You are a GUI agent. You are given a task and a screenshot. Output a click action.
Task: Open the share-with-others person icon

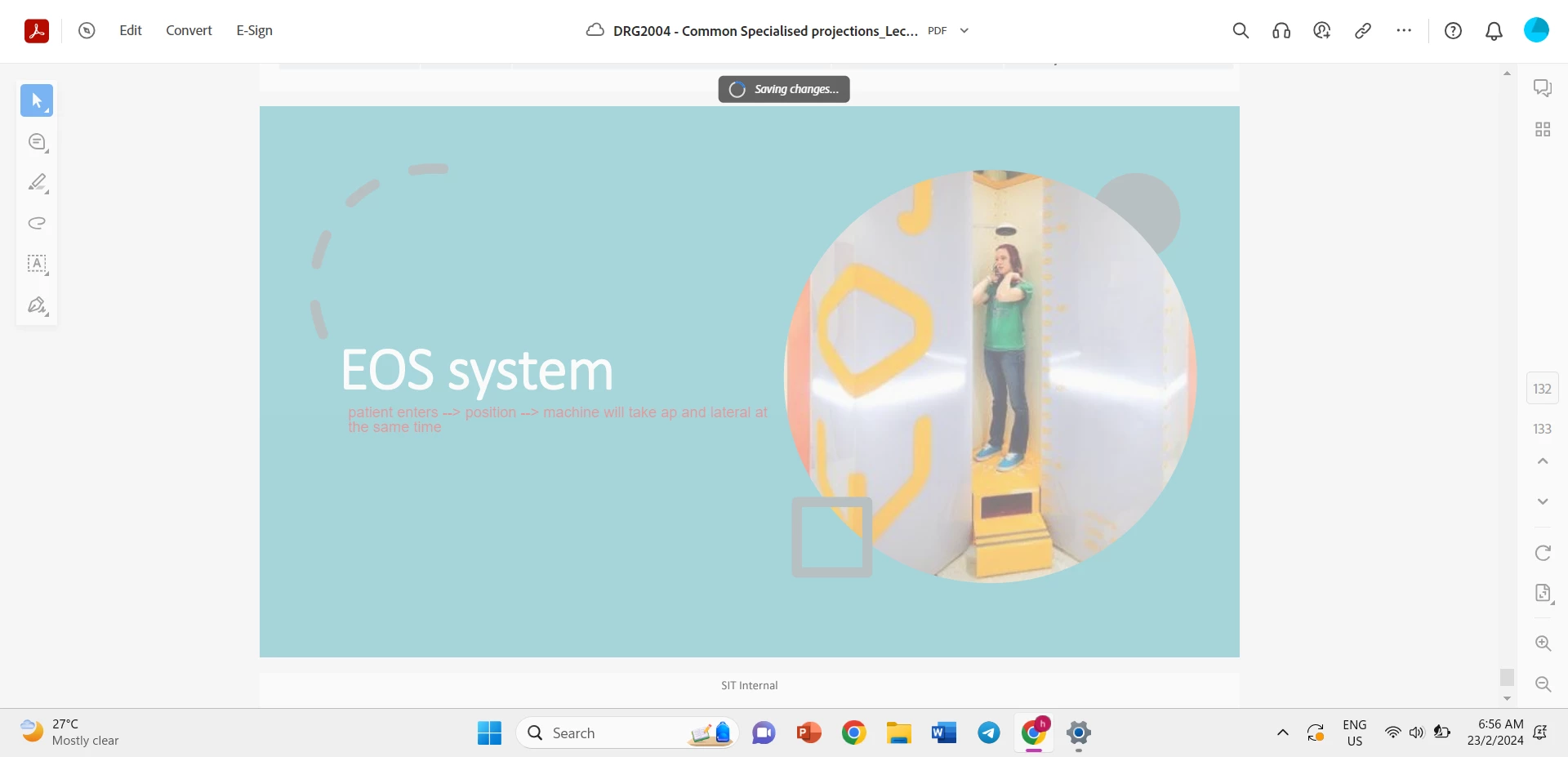1322,31
